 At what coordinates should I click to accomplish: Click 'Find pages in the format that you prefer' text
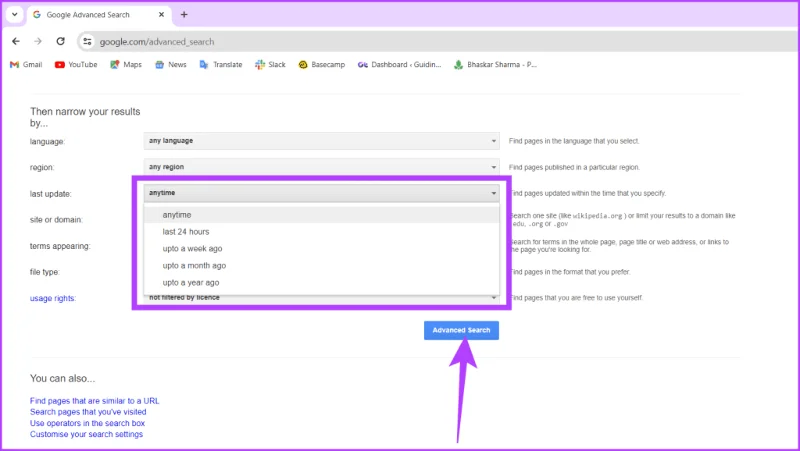click(569, 272)
